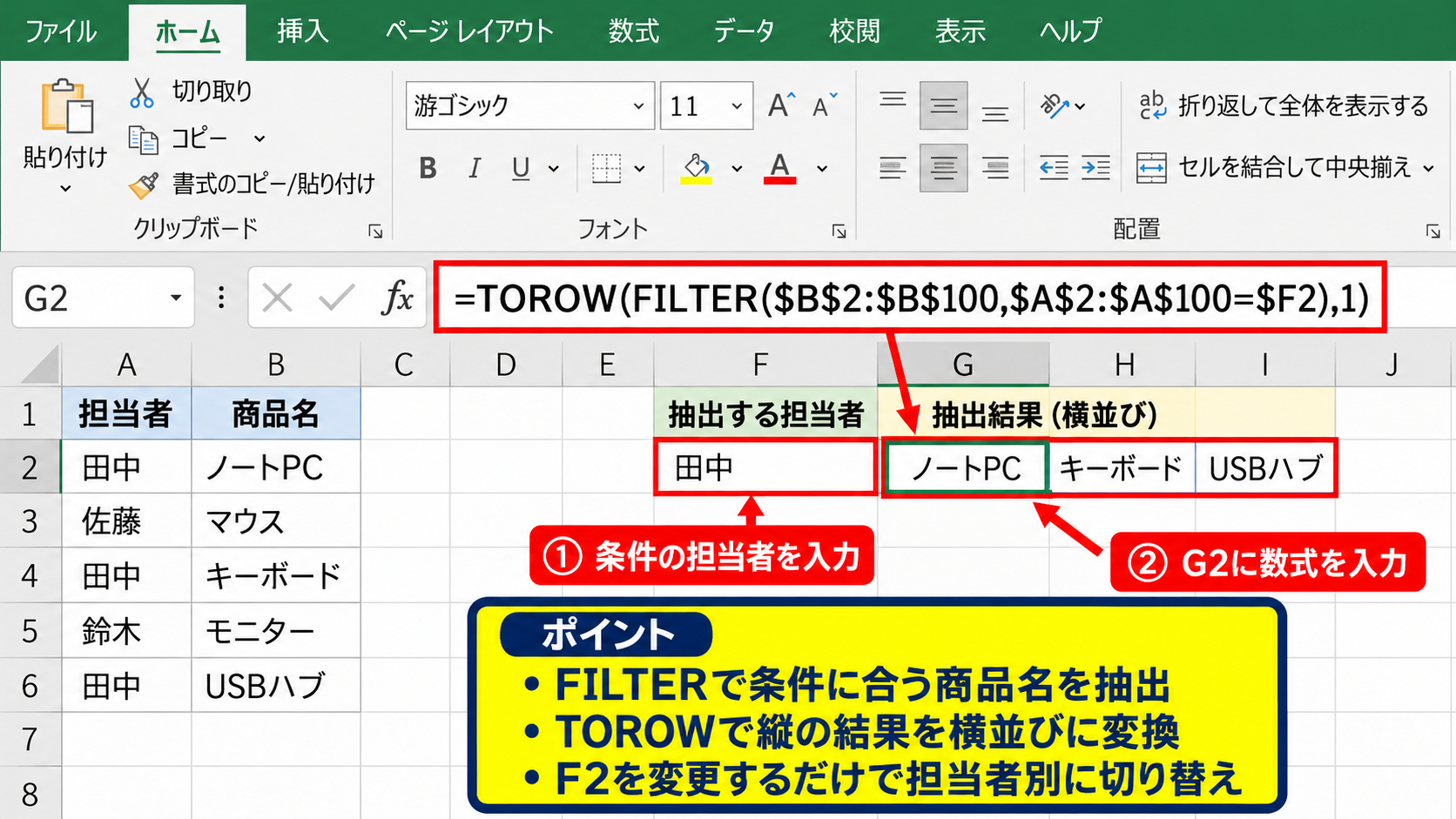Click the merge and center icon
Viewport: 1456px width, 819px height.
point(1151,168)
